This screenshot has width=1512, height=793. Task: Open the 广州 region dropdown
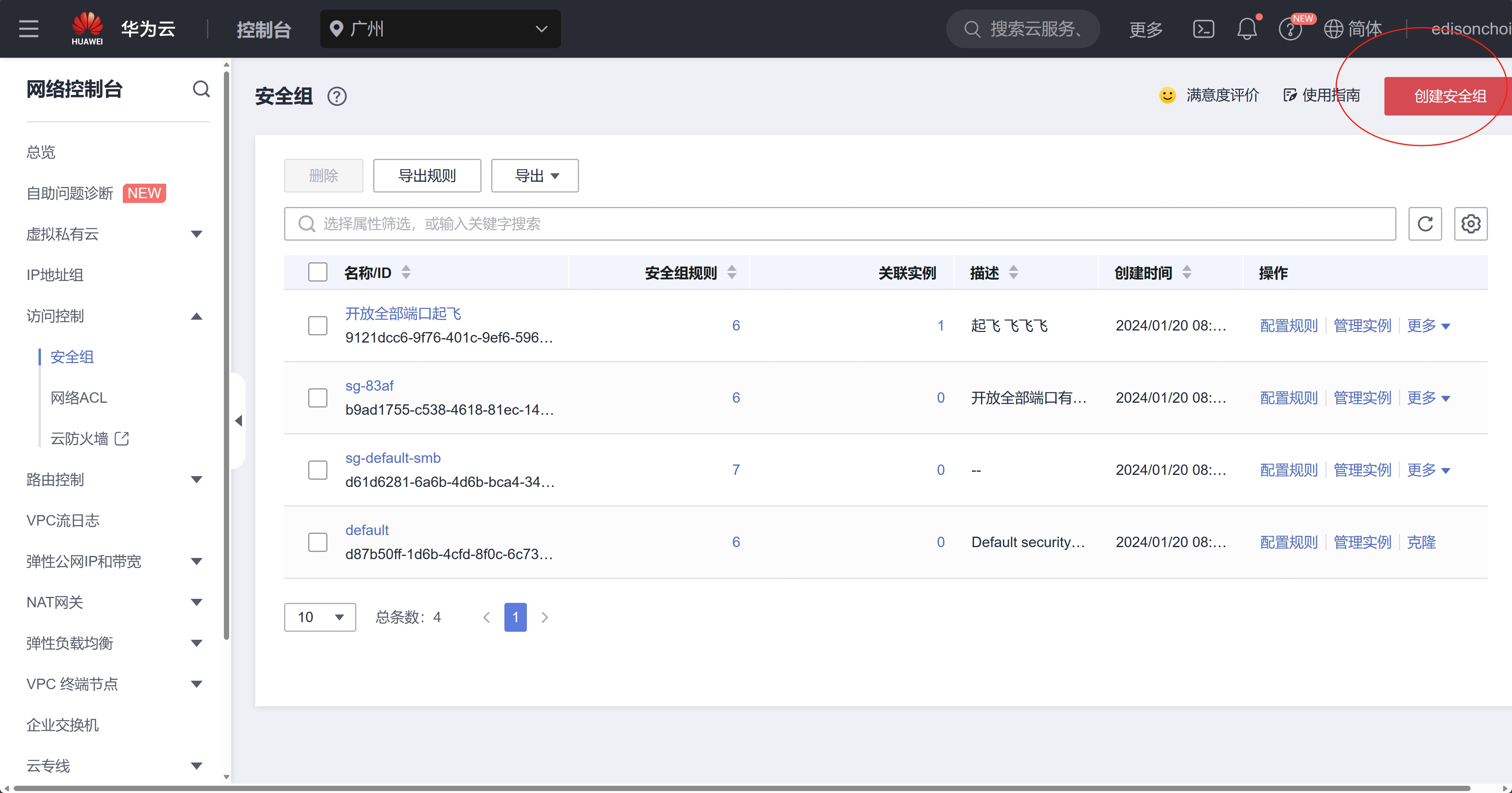(440, 29)
